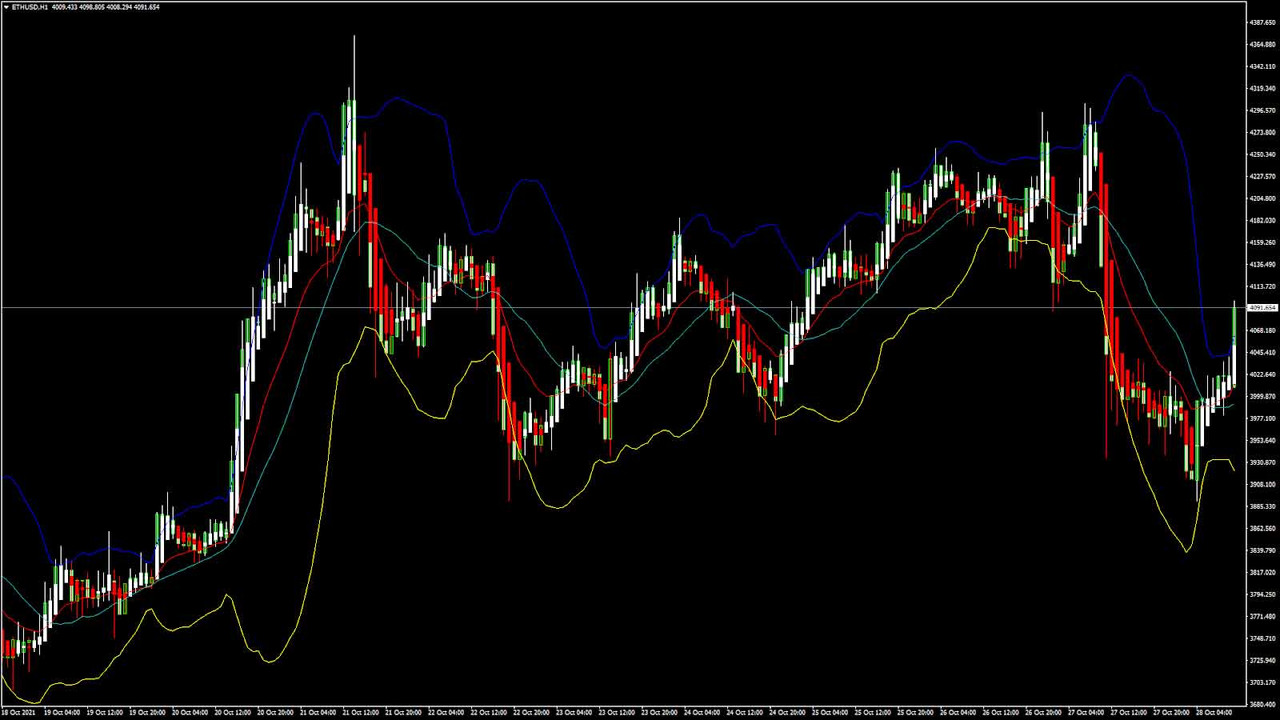Image resolution: width=1280 pixels, height=720 pixels.
Task: Select the current price tag 4091.654
Action: coord(1262,308)
